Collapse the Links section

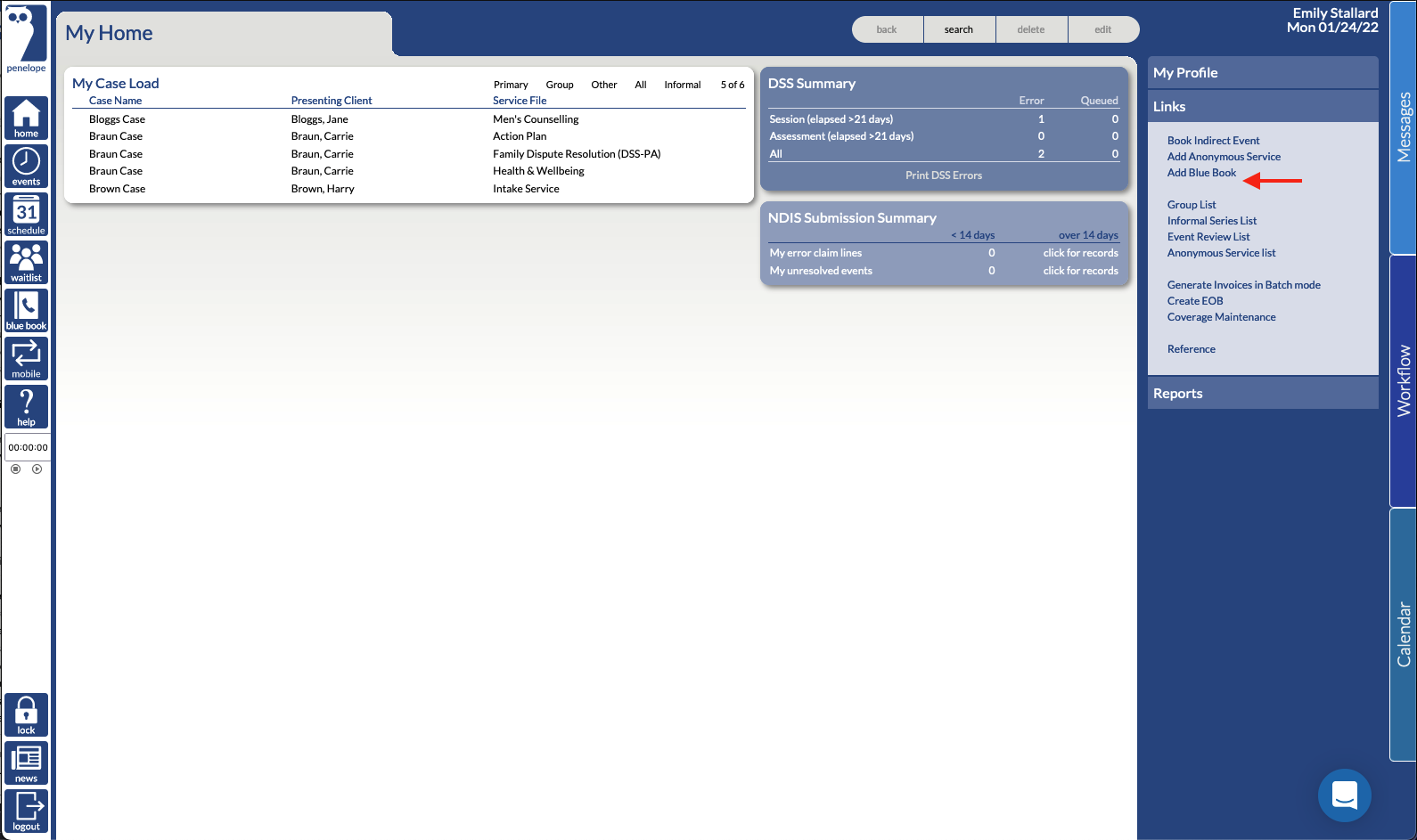1263,106
